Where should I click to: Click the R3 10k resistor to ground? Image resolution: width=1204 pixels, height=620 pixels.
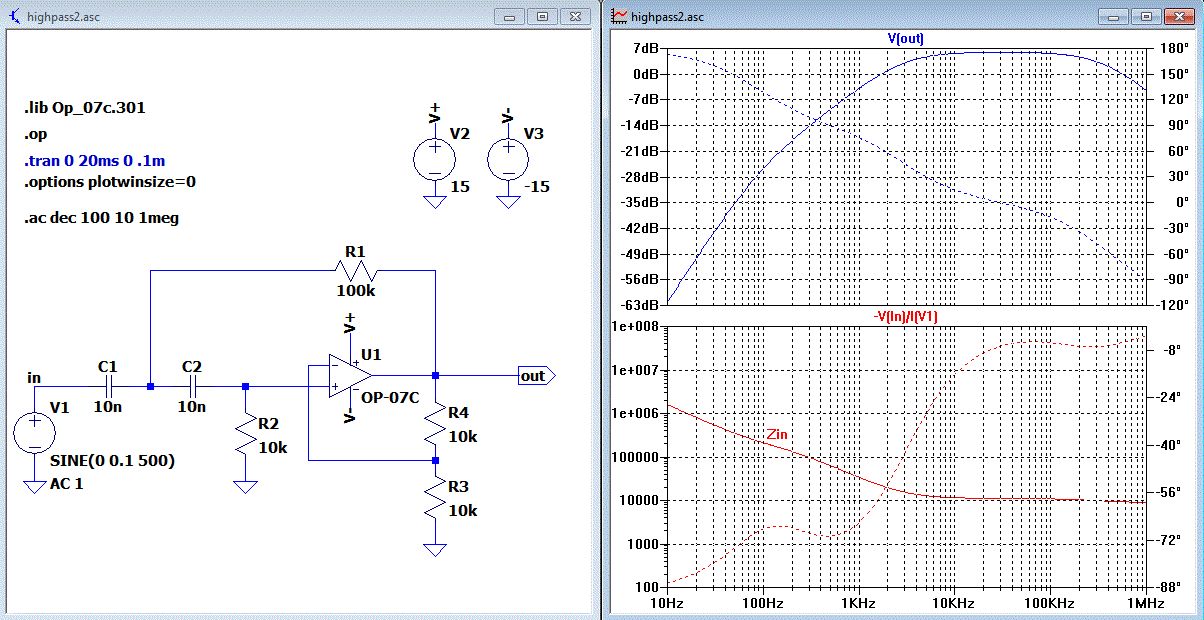coord(434,499)
